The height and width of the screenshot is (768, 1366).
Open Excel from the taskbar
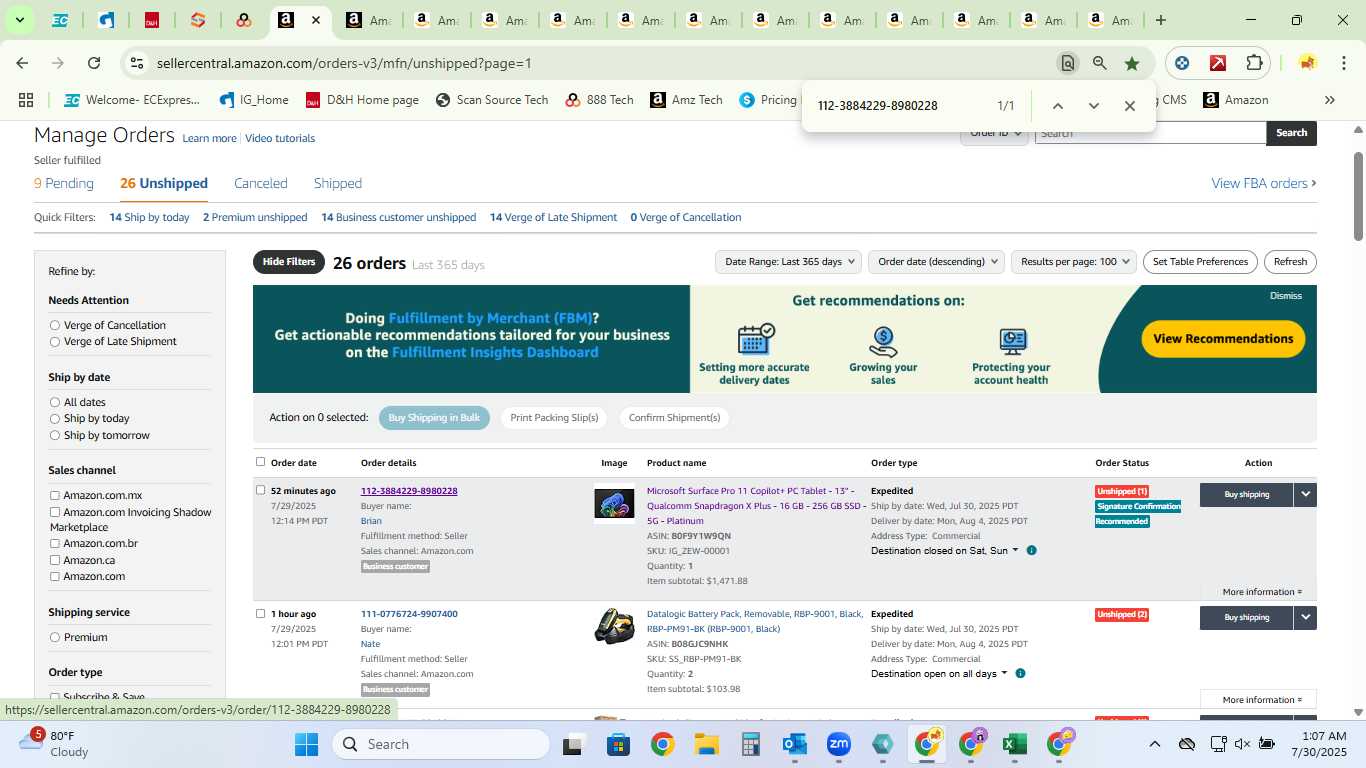point(1015,744)
